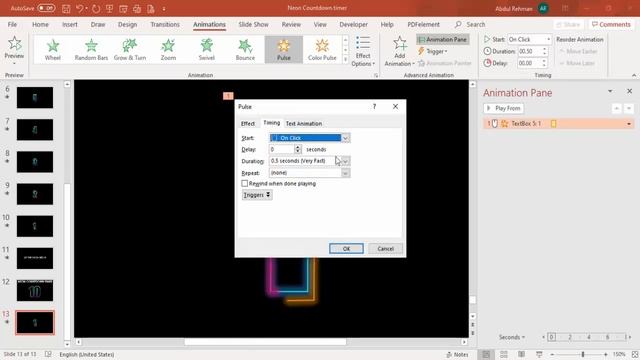The image size is (640, 360).
Task: Open Reading View from status bar
Action: pos(521,354)
